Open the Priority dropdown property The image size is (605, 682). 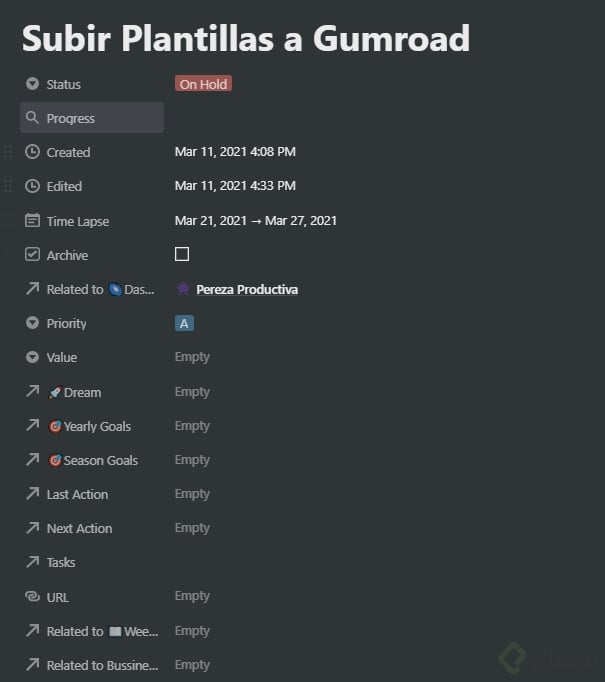click(66, 323)
